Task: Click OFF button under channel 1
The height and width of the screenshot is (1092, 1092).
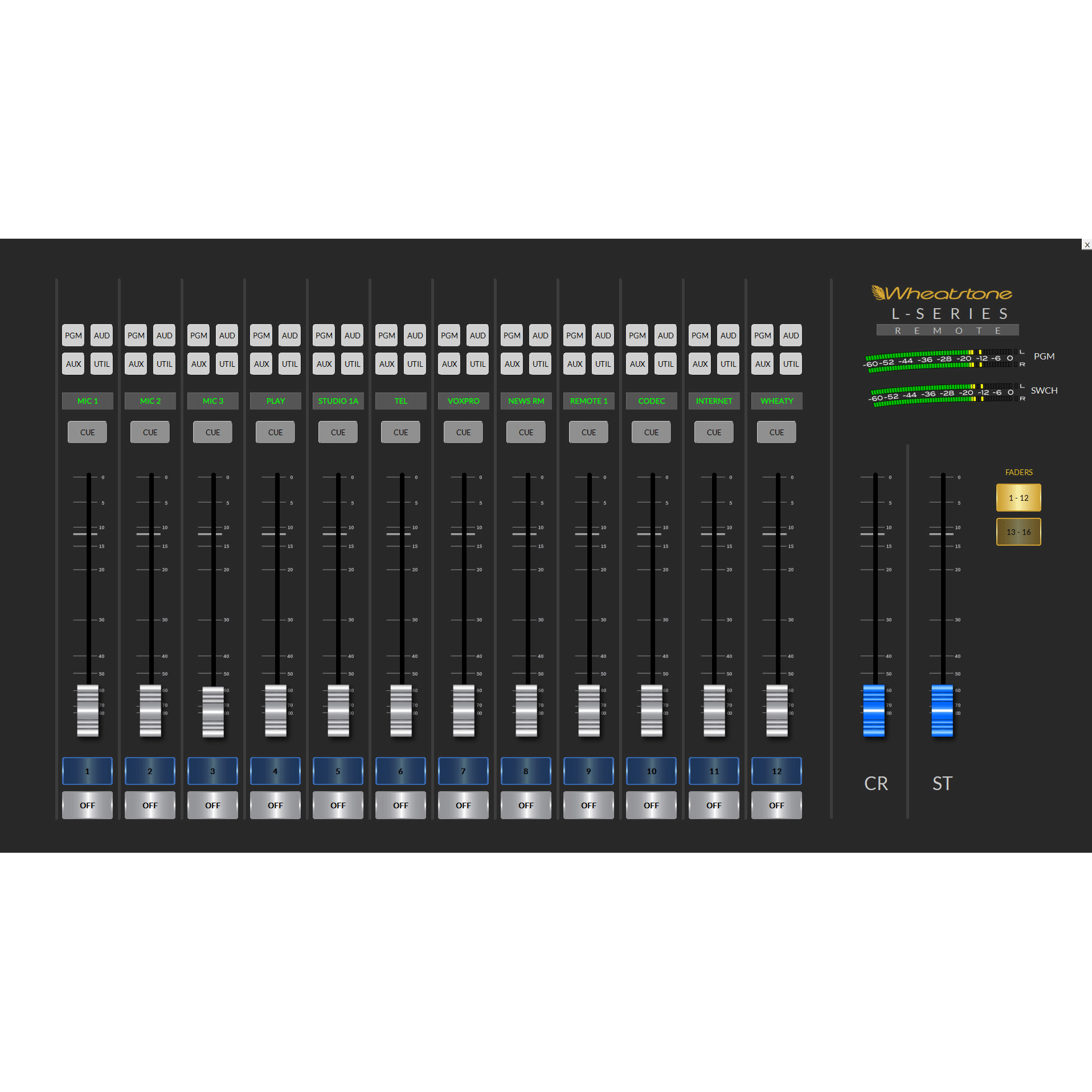Action: coord(87,805)
